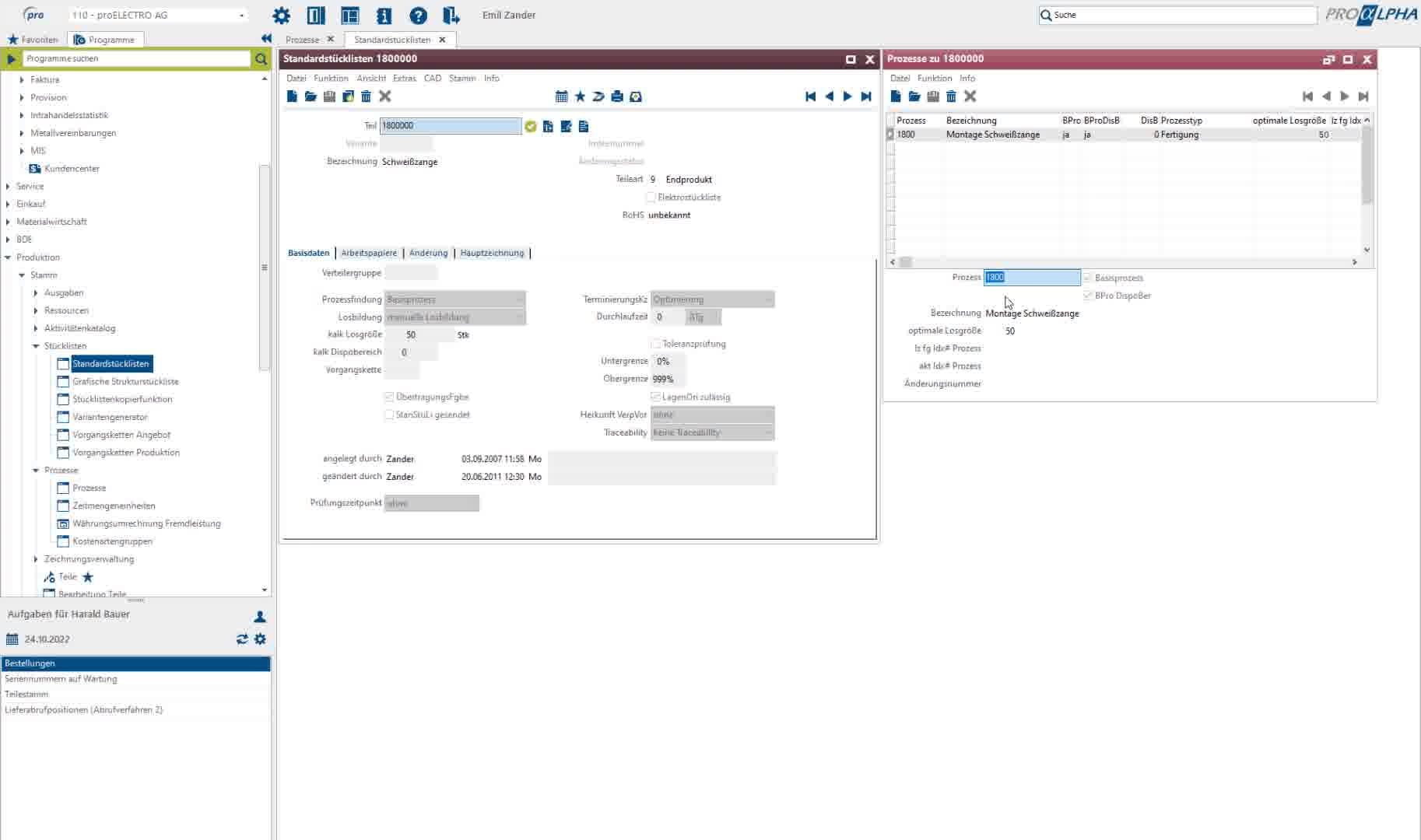Click trash delete icon in Standardstücklisten toolbar

pyautogui.click(x=366, y=96)
